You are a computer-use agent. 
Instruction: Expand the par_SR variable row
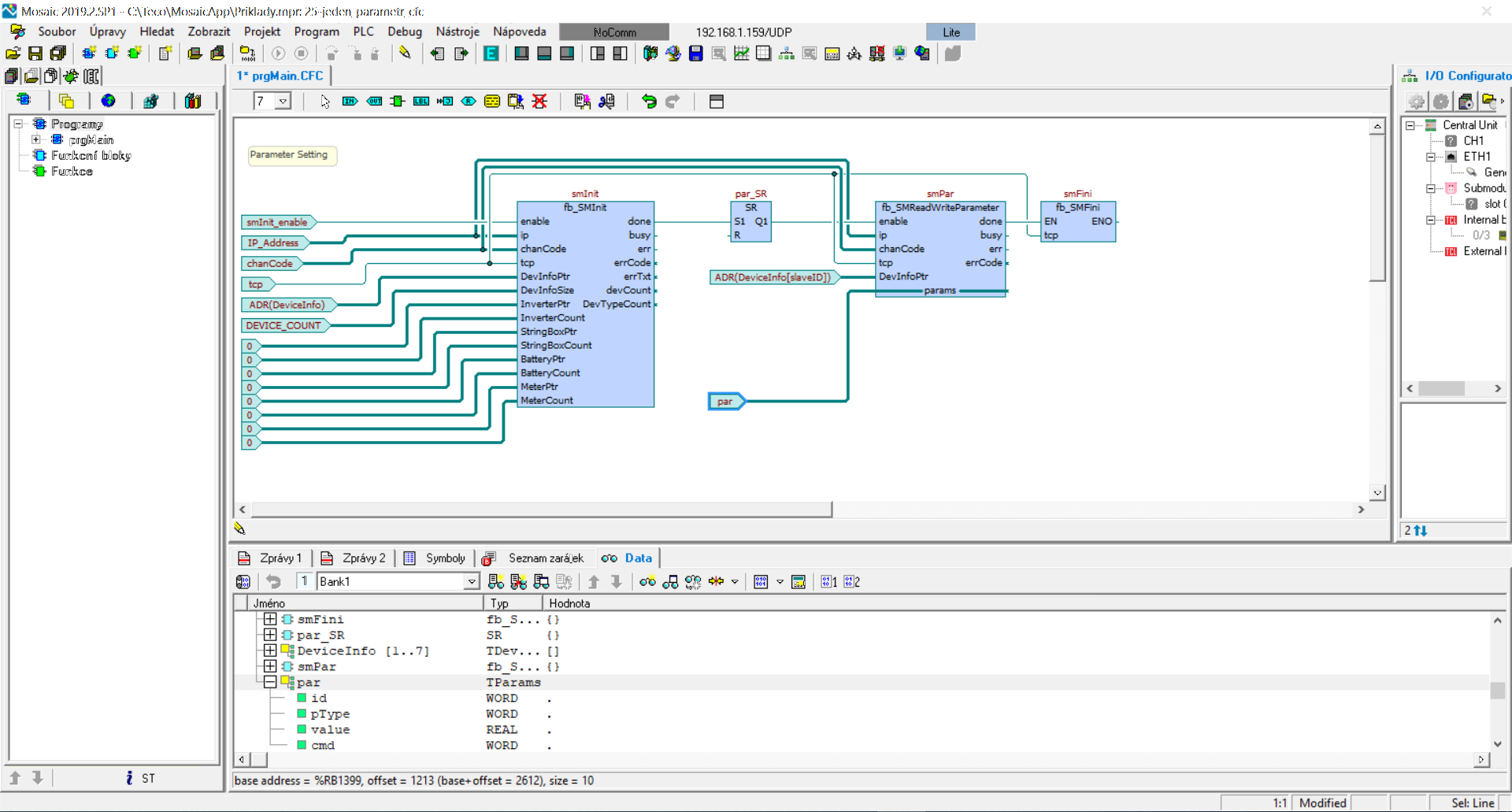tap(270, 636)
